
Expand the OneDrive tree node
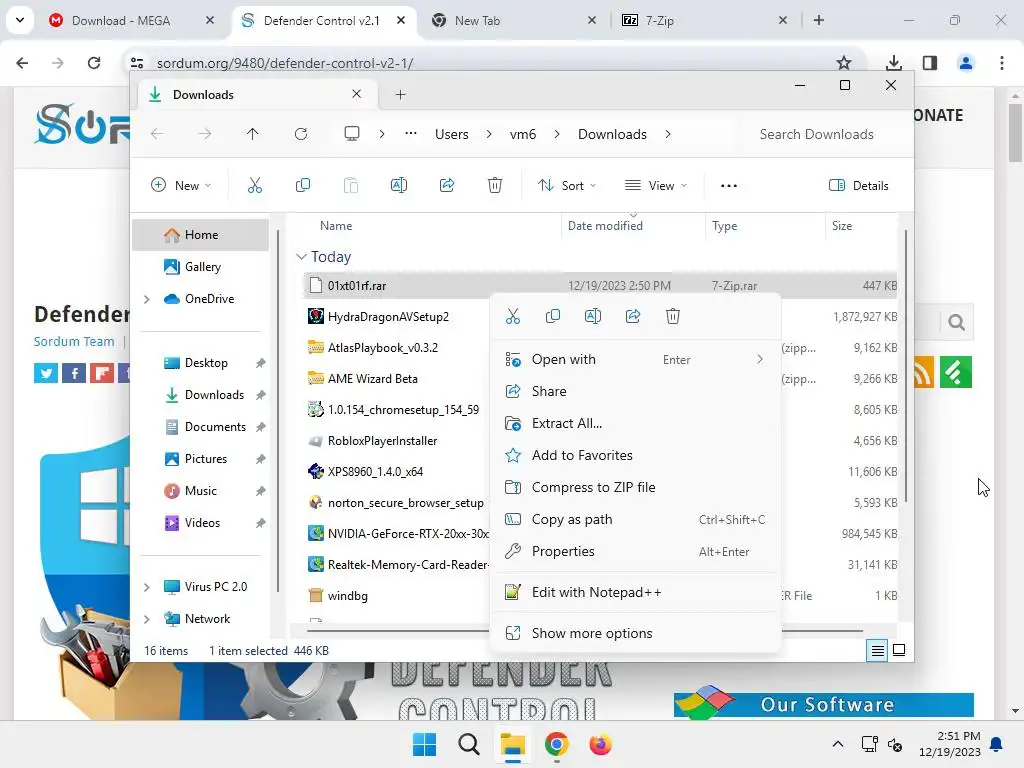coord(147,299)
